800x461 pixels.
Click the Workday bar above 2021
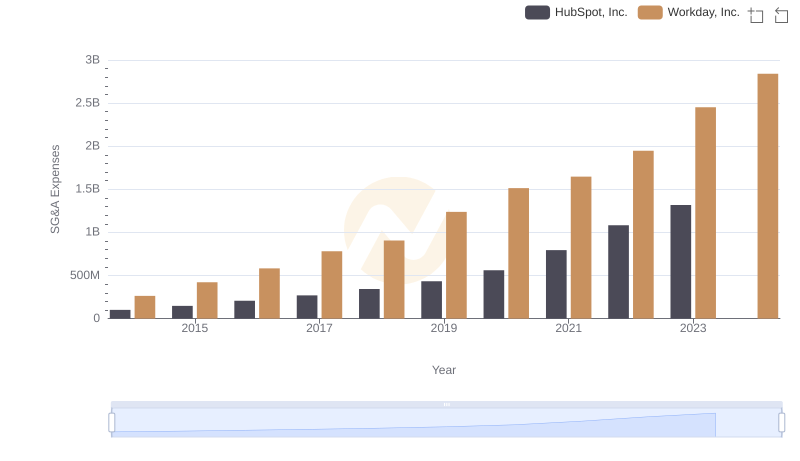[581, 248]
